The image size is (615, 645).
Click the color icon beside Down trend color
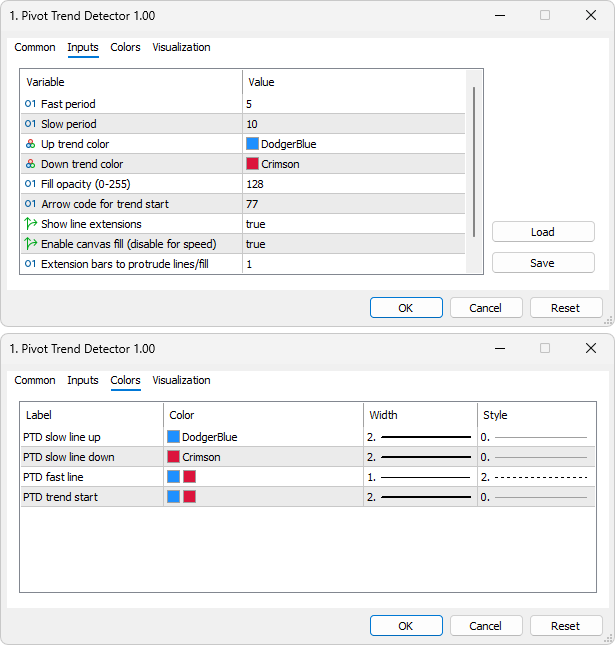pyautogui.click(x=30, y=164)
